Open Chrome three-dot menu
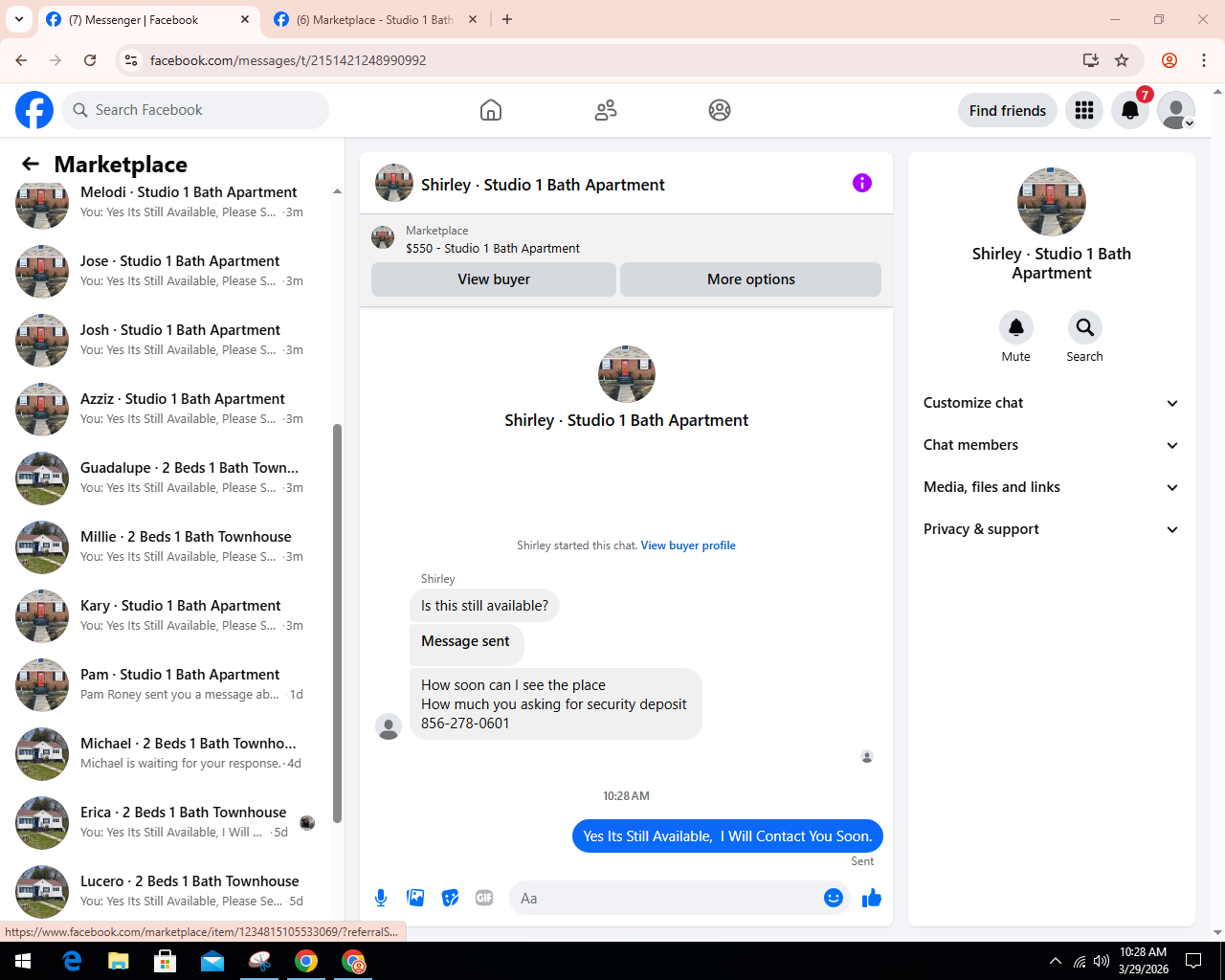This screenshot has width=1225, height=980. point(1204,60)
